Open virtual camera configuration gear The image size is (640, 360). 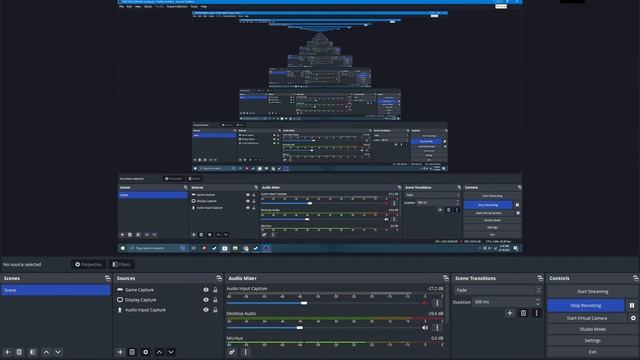click(633, 318)
